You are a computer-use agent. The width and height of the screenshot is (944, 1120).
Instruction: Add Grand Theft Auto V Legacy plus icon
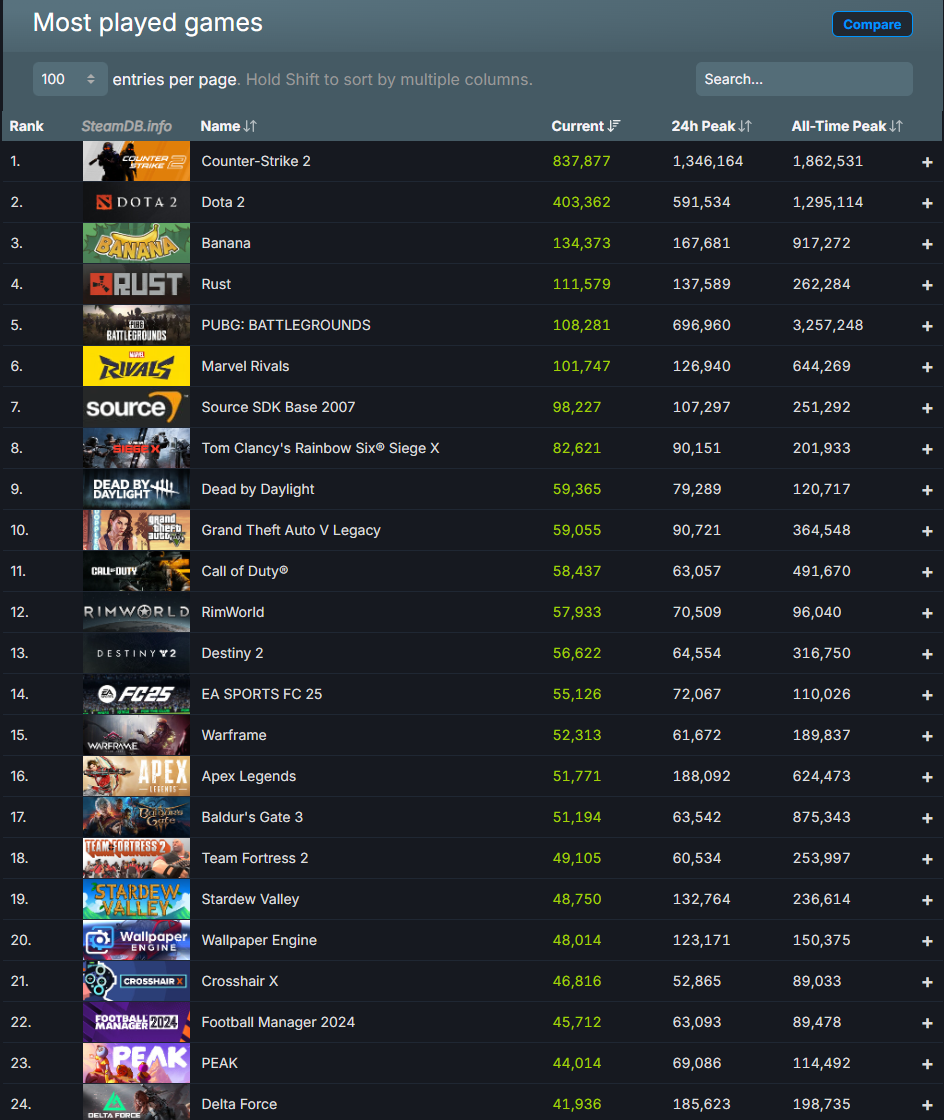pos(927,531)
